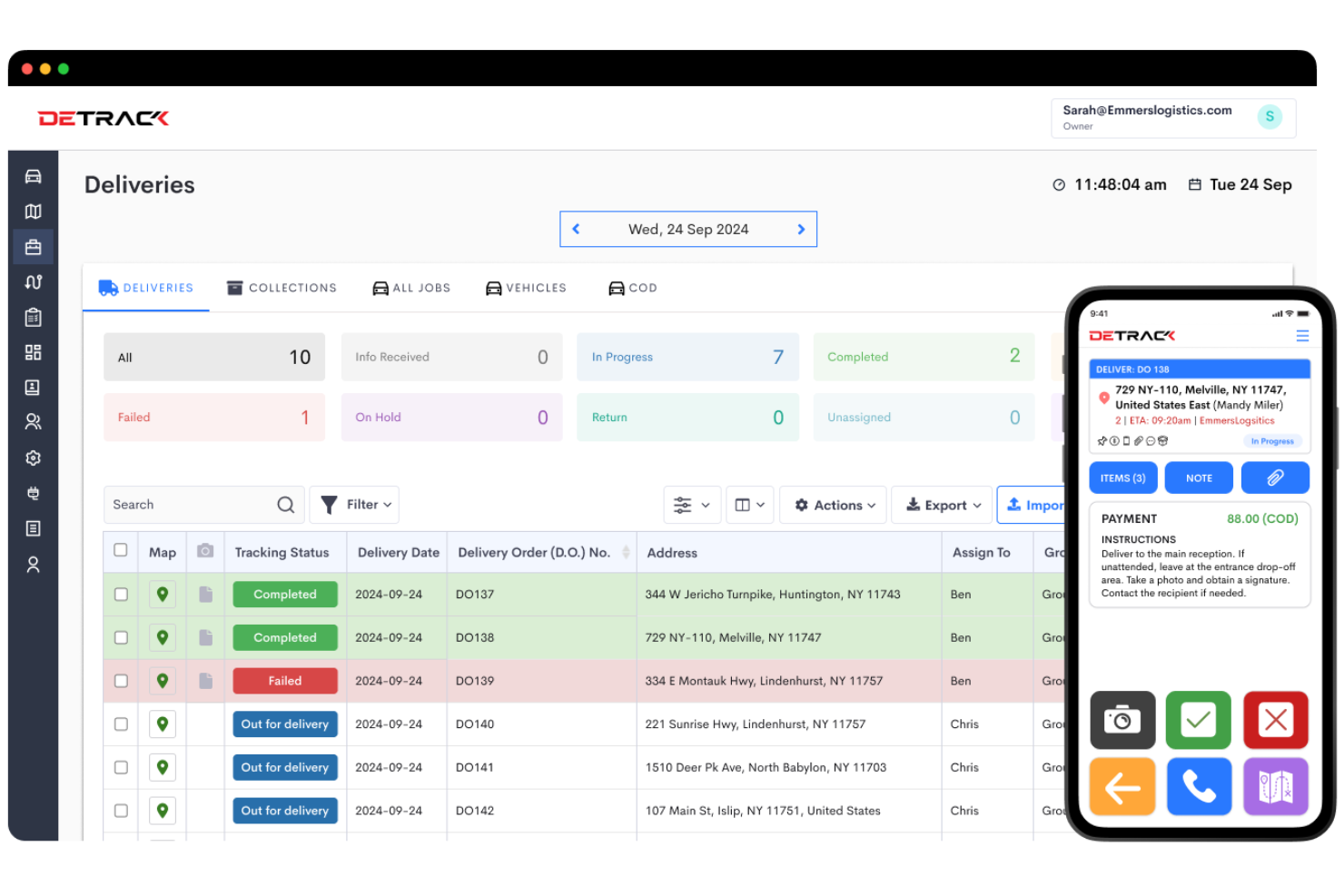Expand the Actions dropdown
Image resolution: width=1344 pixels, height=896 pixels.
coord(832,504)
